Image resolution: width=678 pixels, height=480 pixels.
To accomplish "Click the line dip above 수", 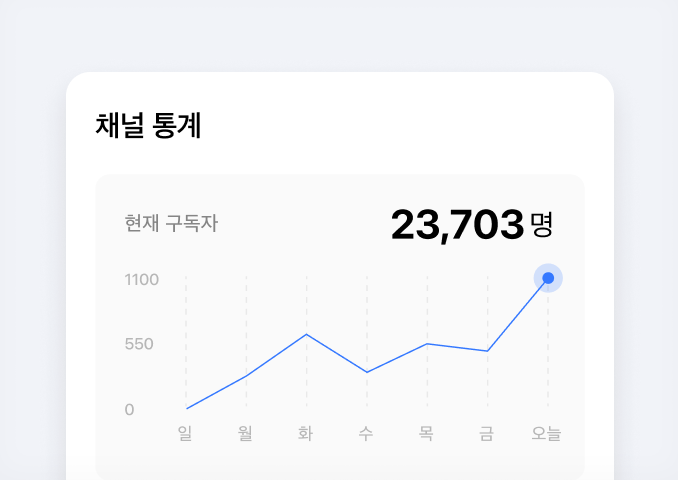I will [367, 372].
